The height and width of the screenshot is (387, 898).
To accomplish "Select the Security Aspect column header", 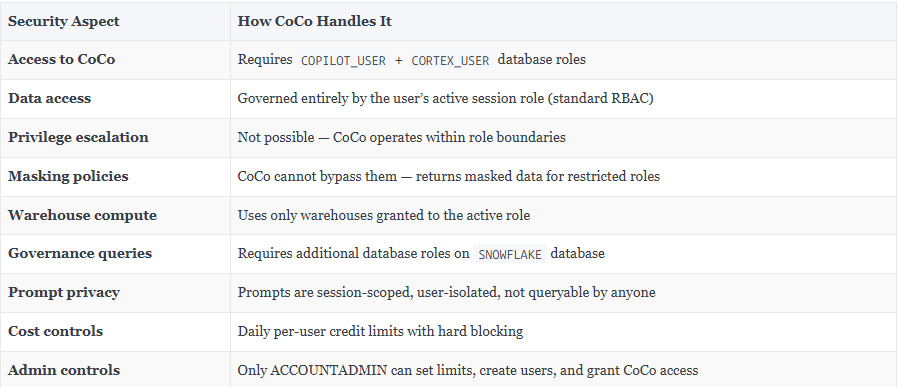I will tap(64, 21).
